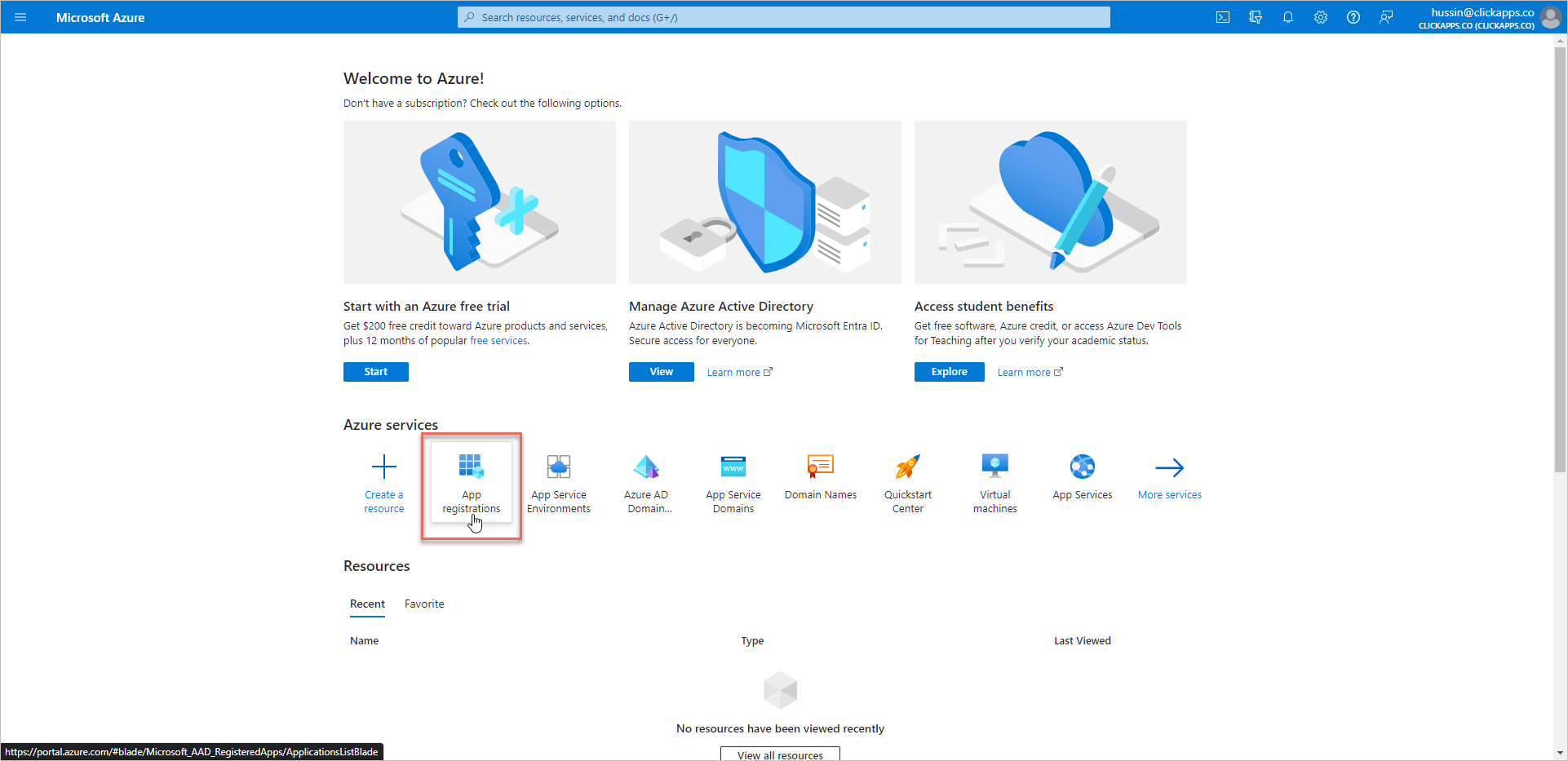Open the notifications bell
This screenshot has height=761, width=1568.
pyautogui.click(x=1288, y=17)
